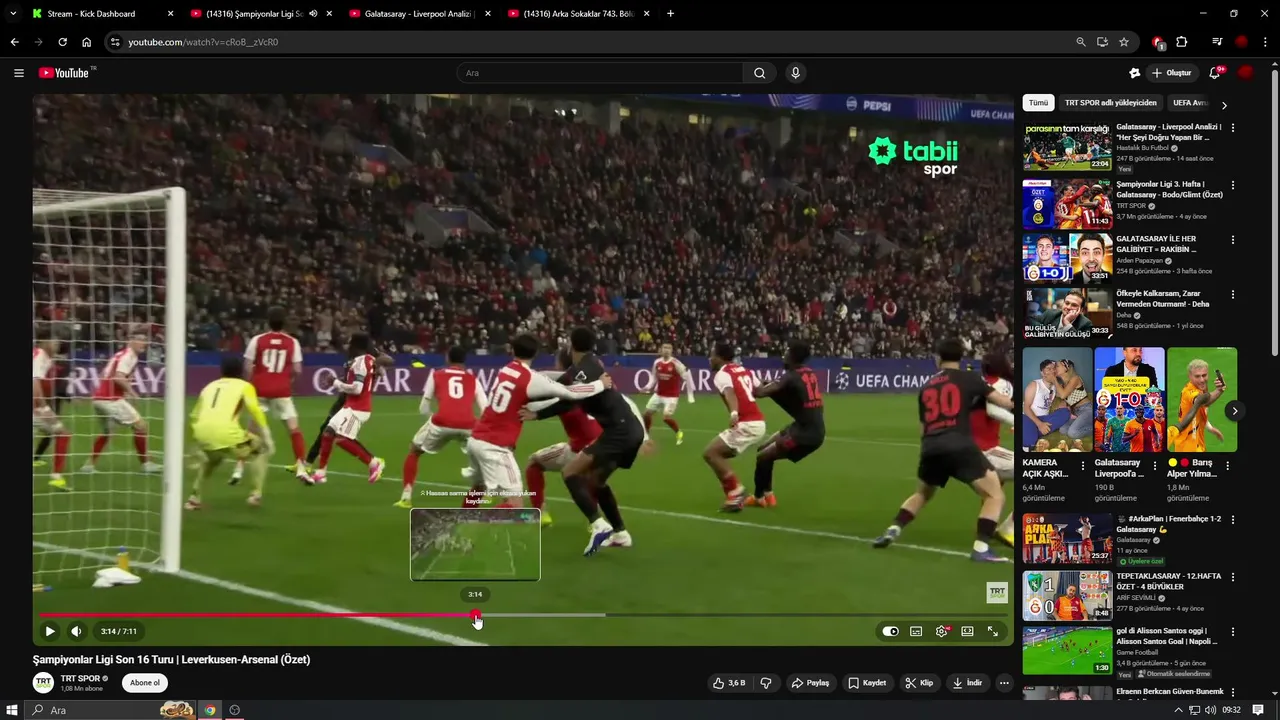This screenshot has width=1280, height=720.
Task: Subscribe with the Abone ol button
Action: pos(145,683)
